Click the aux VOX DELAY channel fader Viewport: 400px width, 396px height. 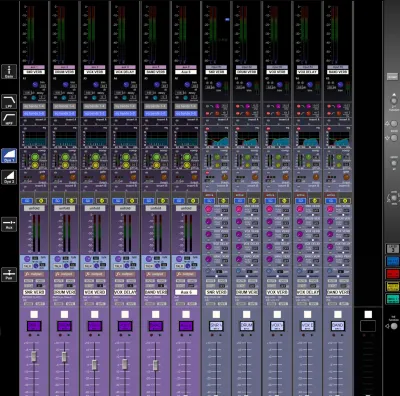pyautogui.click(x=125, y=364)
